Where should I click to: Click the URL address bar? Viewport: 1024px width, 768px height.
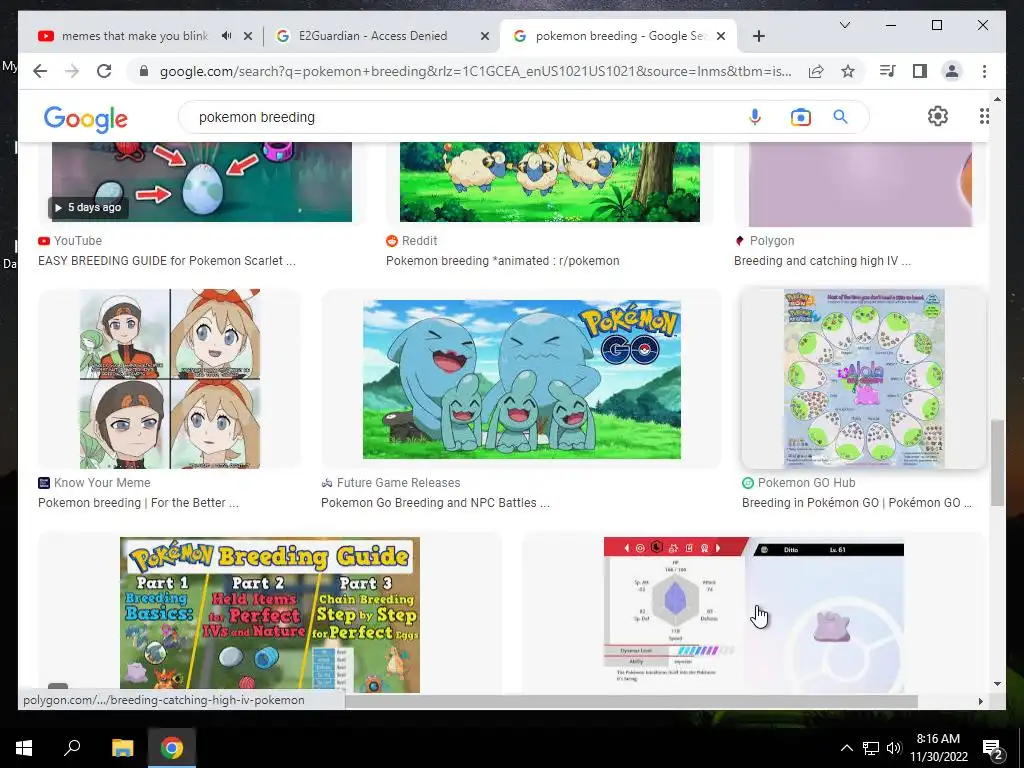click(x=475, y=71)
